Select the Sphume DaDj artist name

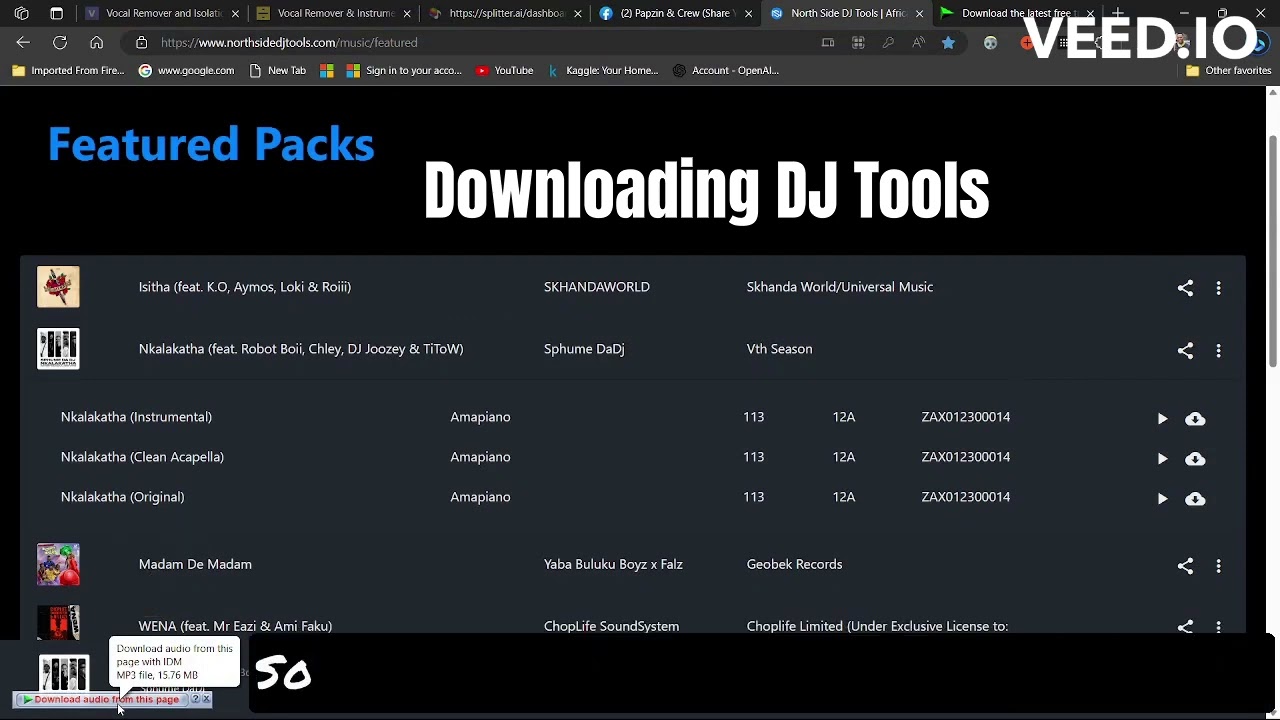coord(584,349)
